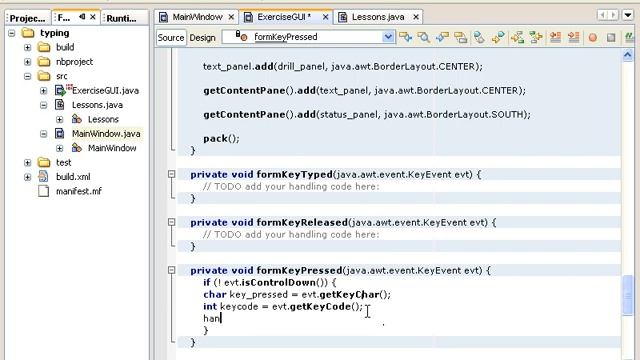
Task: Open the formKeyPressed member dropdown
Action: coord(388,37)
